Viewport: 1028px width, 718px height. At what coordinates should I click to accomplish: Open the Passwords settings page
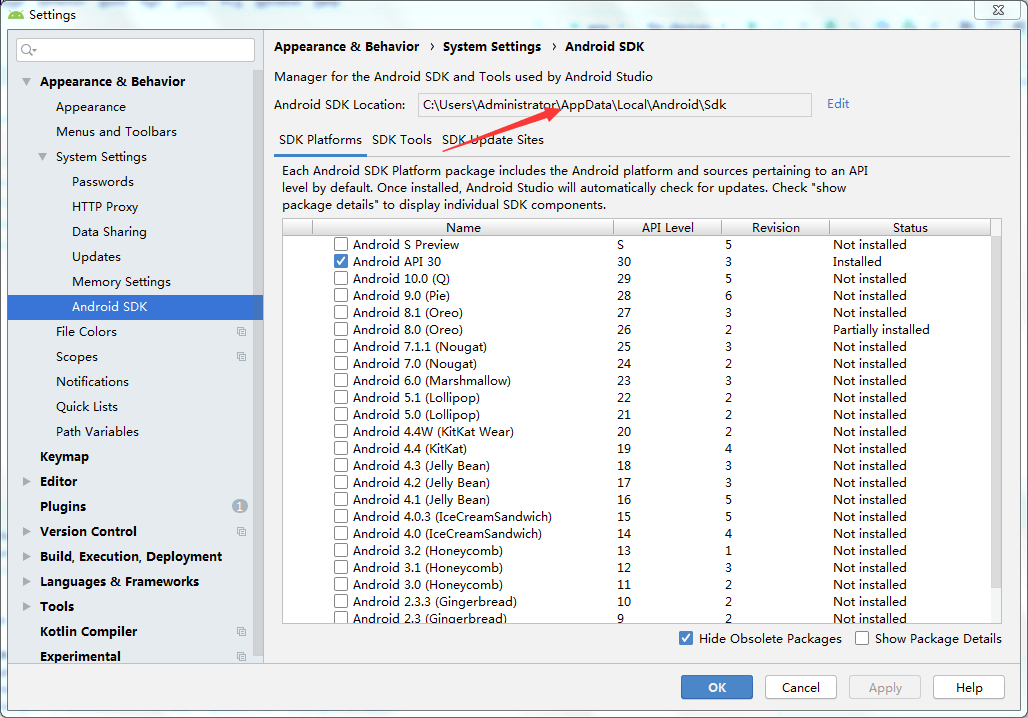tap(103, 182)
